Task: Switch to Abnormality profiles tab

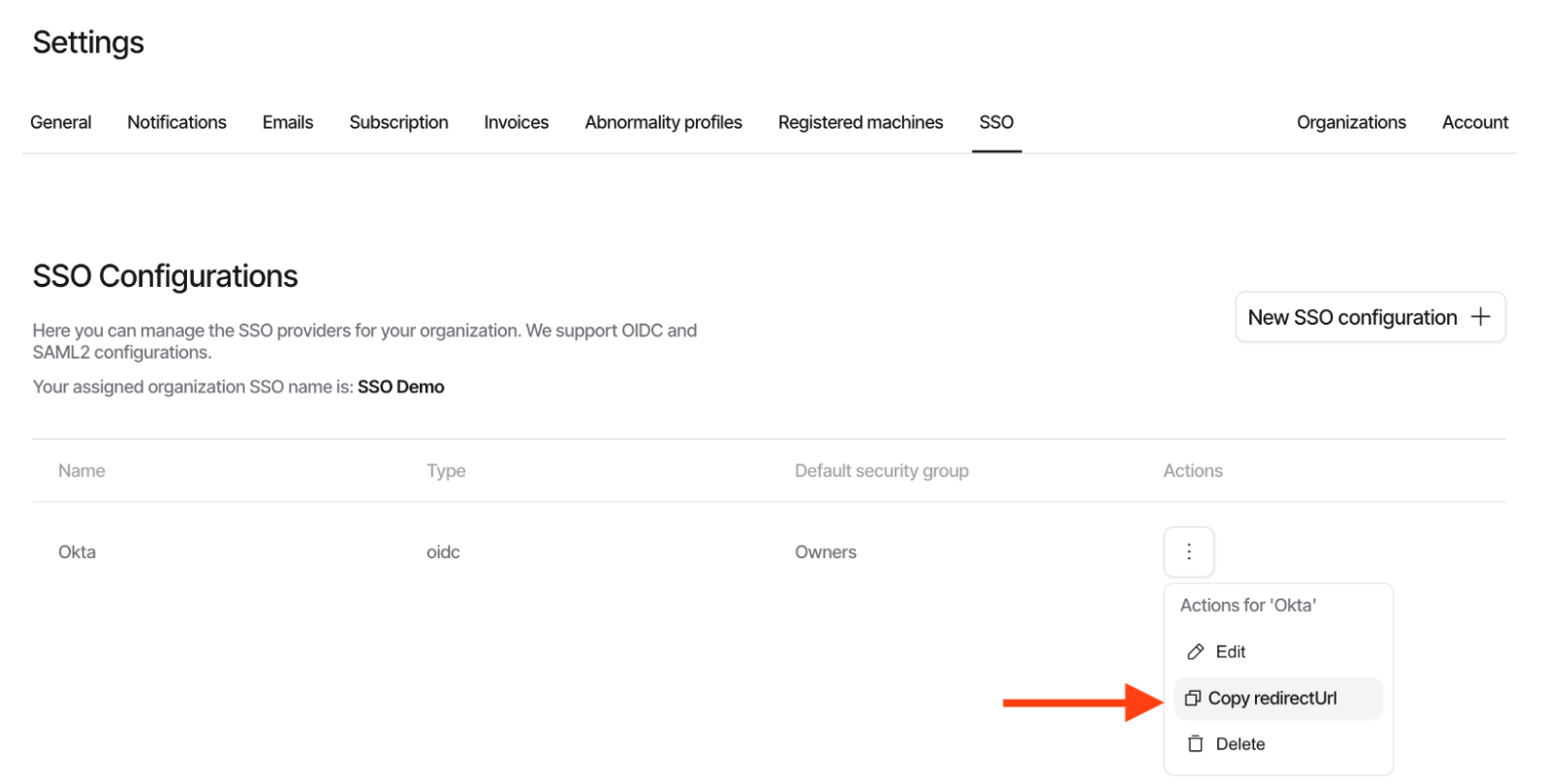Action: pyautogui.click(x=663, y=122)
